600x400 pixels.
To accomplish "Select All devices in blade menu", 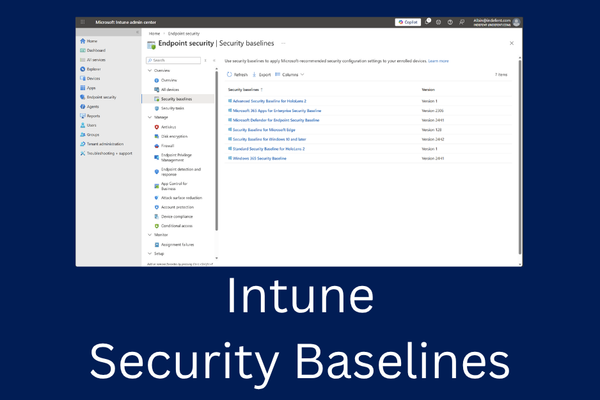I will tap(166, 90).
